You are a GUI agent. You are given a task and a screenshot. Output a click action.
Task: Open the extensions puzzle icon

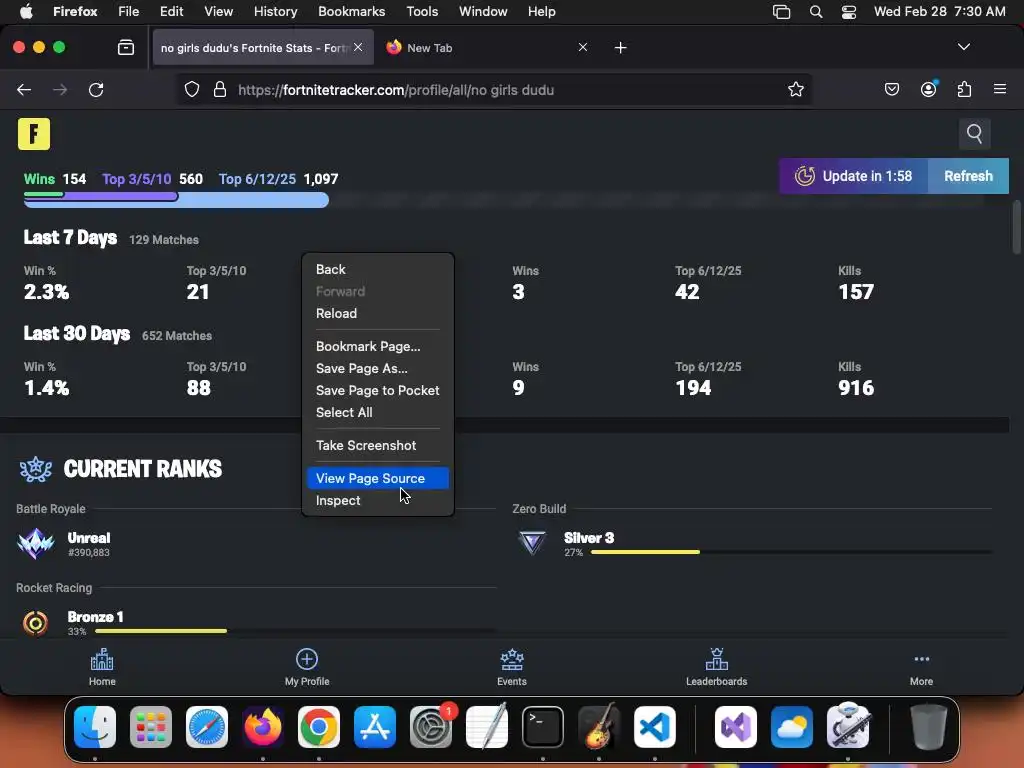(964, 89)
